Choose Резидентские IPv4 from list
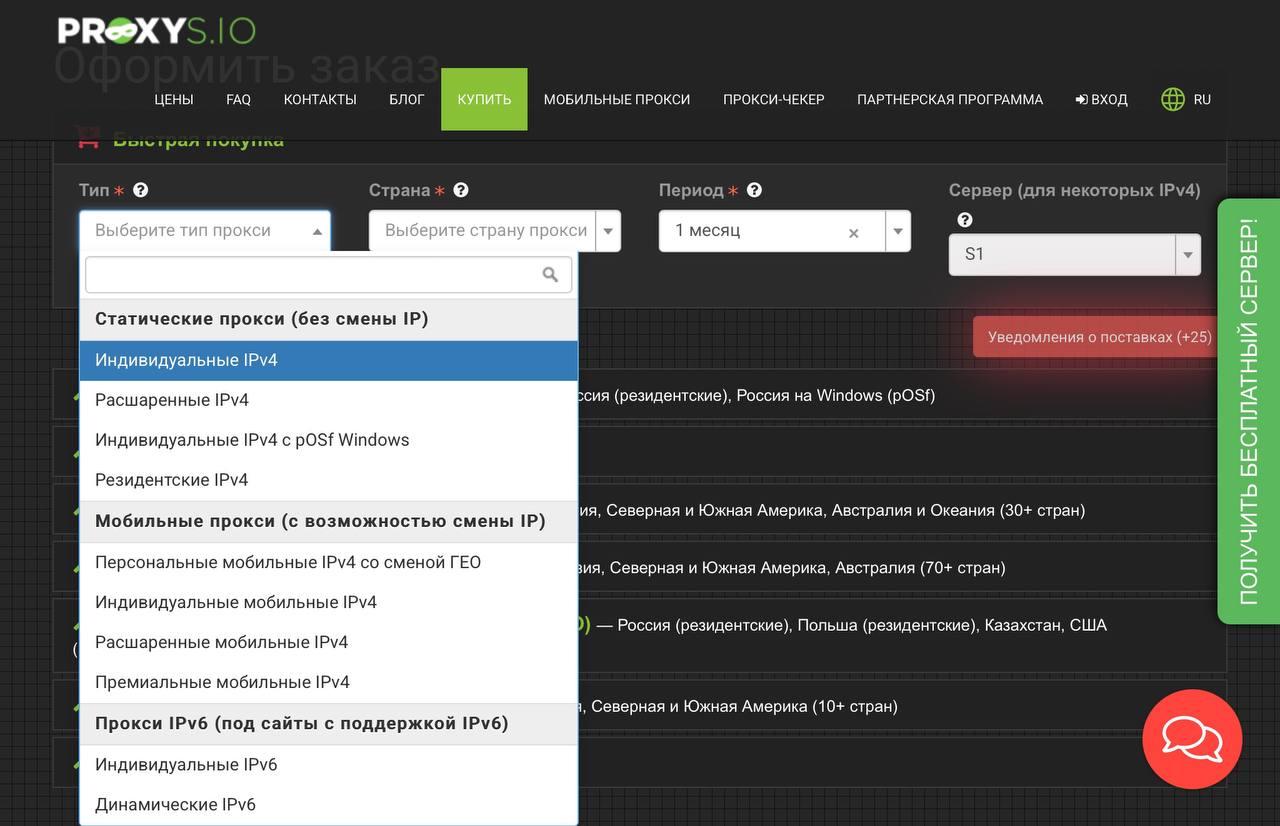 (171, 480)
